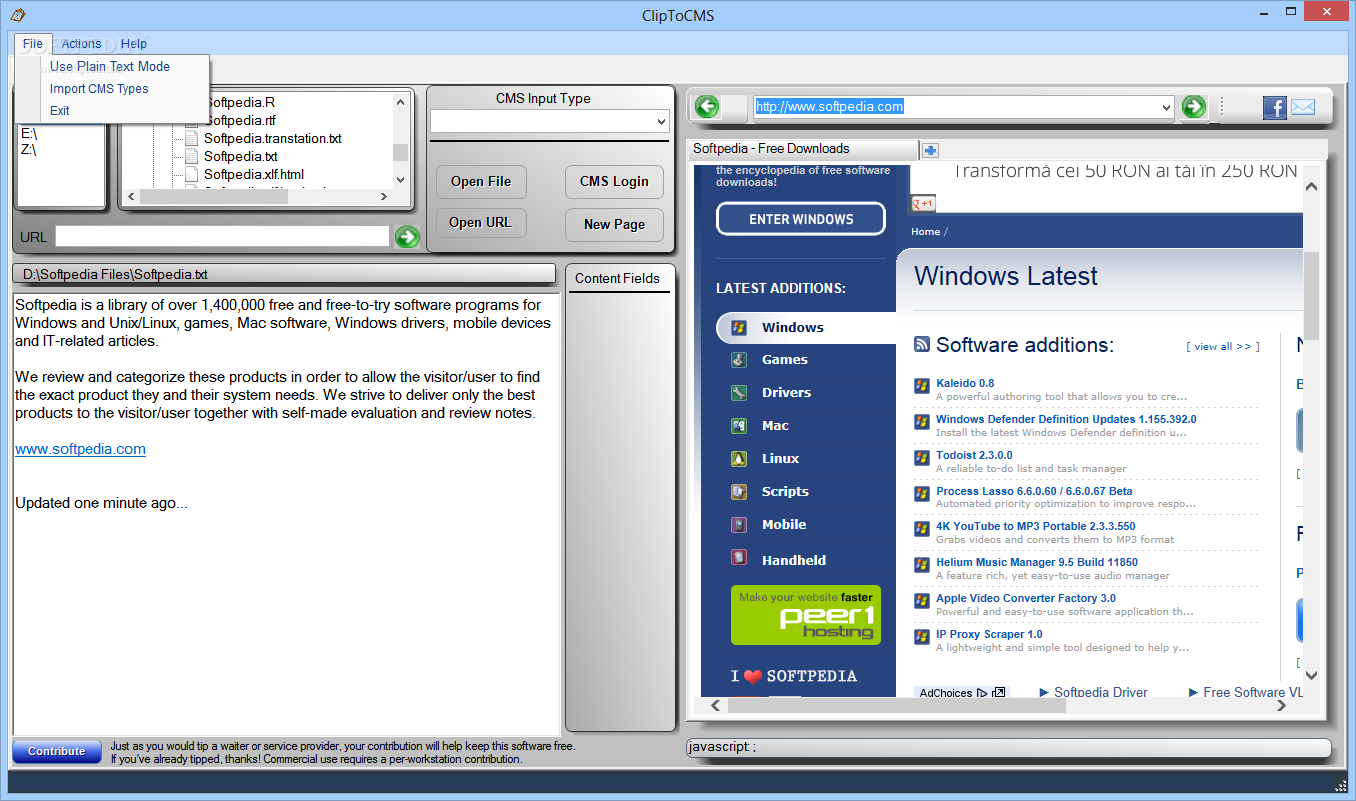Image resolution: width=1356 pixels, height=801 pixels.
Task: Click Windows icon beside Kaleido 0.8
Action: pyautogui.click(x=922, y=386)
